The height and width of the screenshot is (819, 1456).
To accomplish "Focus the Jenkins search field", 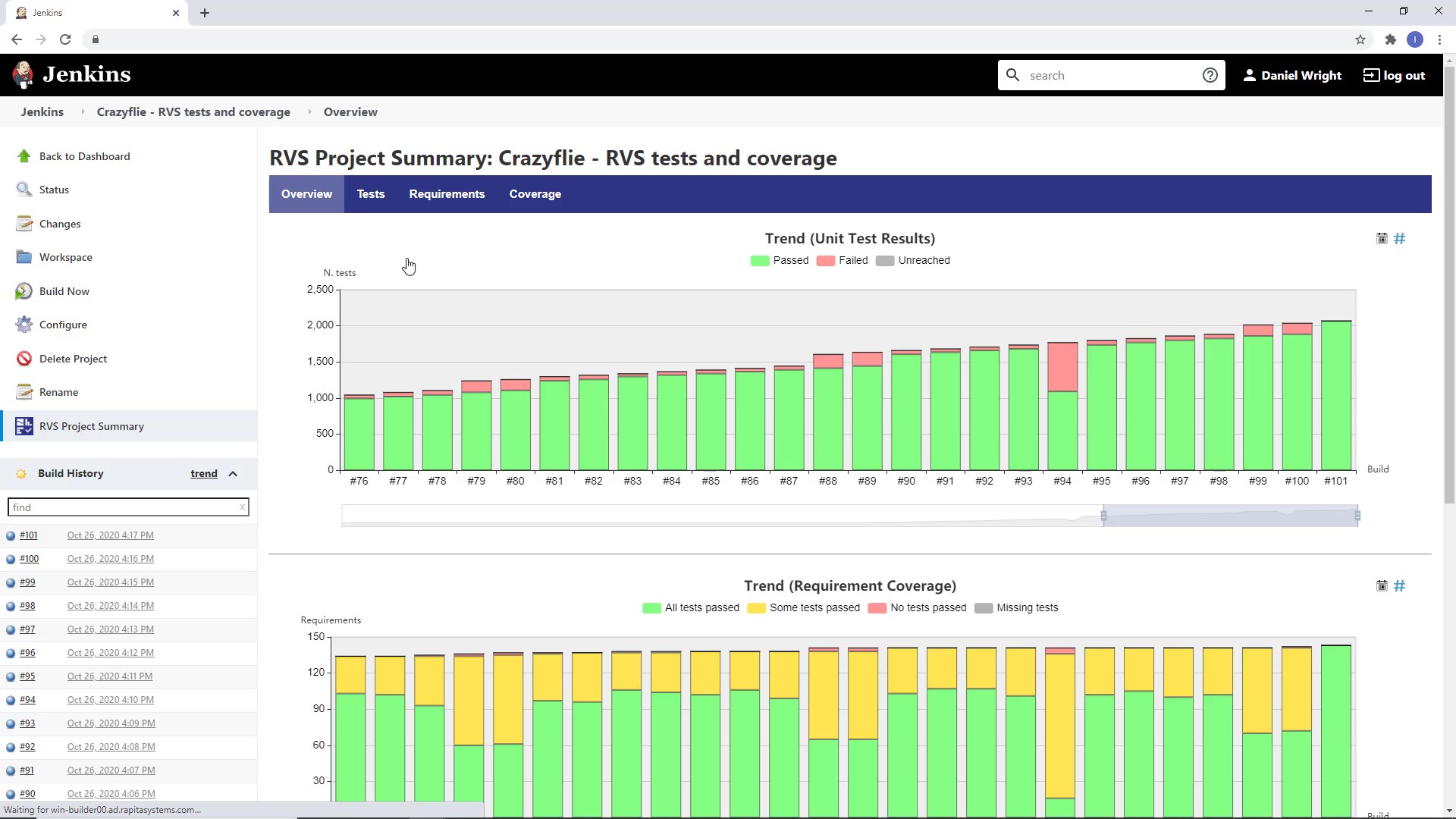I will [1111, 75].
